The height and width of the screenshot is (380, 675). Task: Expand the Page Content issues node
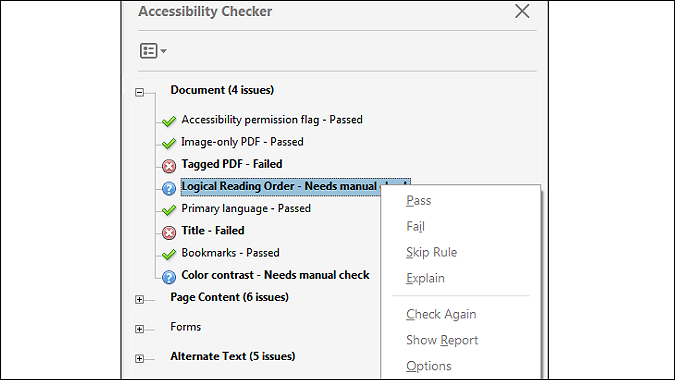139,300
